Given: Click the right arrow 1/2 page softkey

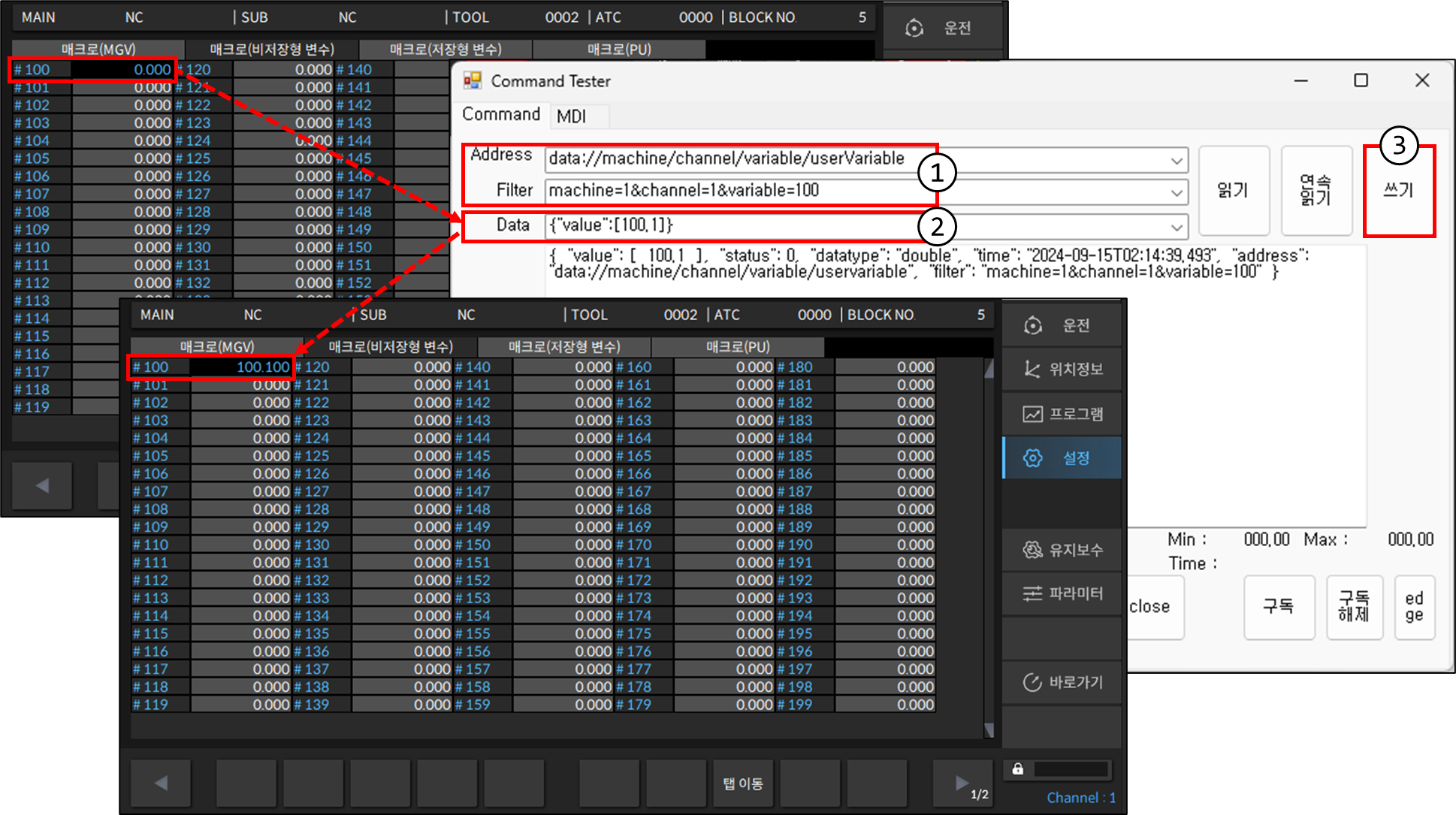Looking at the screenshot, I should (x=962, y=783).
